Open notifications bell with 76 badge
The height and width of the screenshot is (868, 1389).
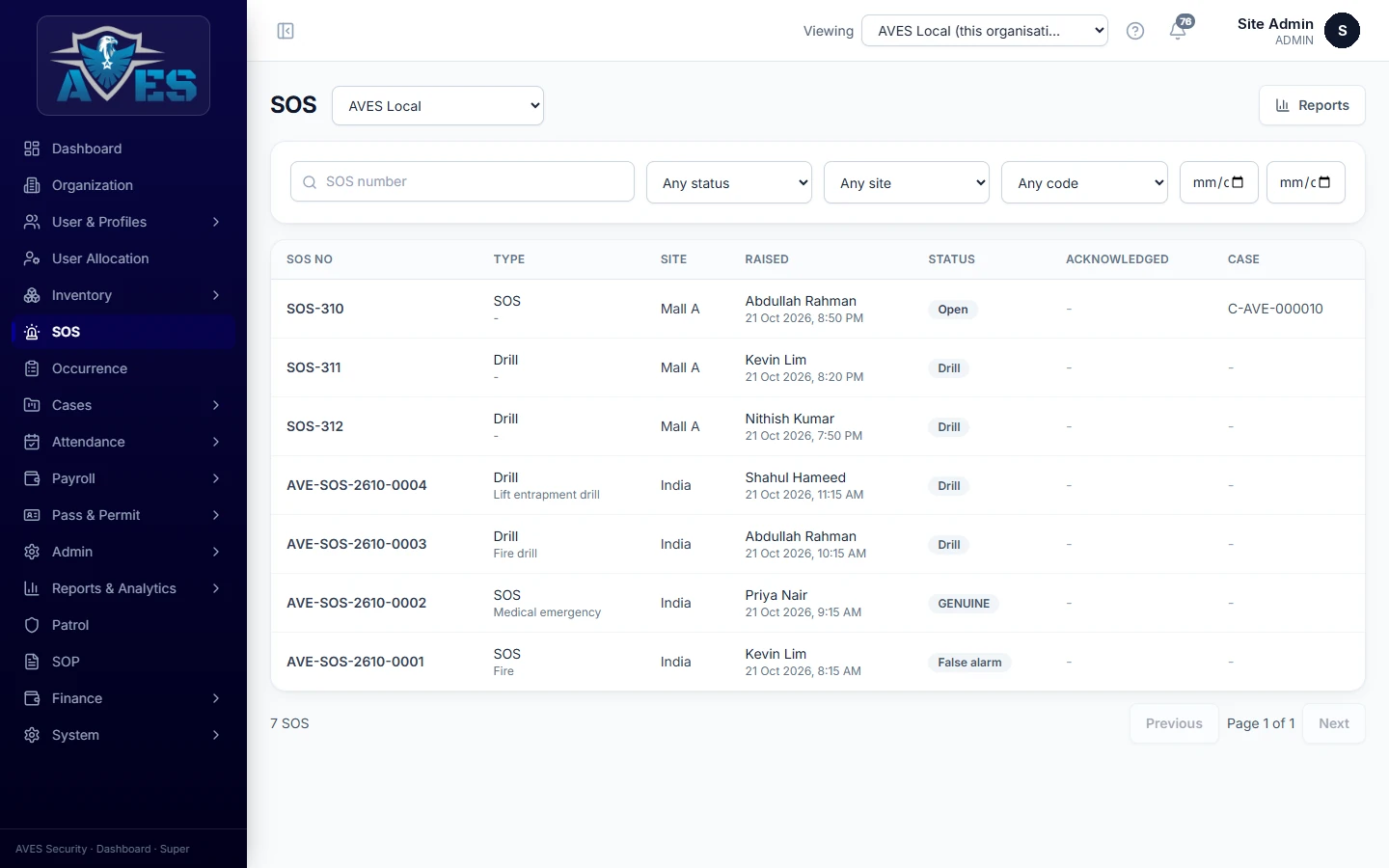click(x=1179, y=29)
